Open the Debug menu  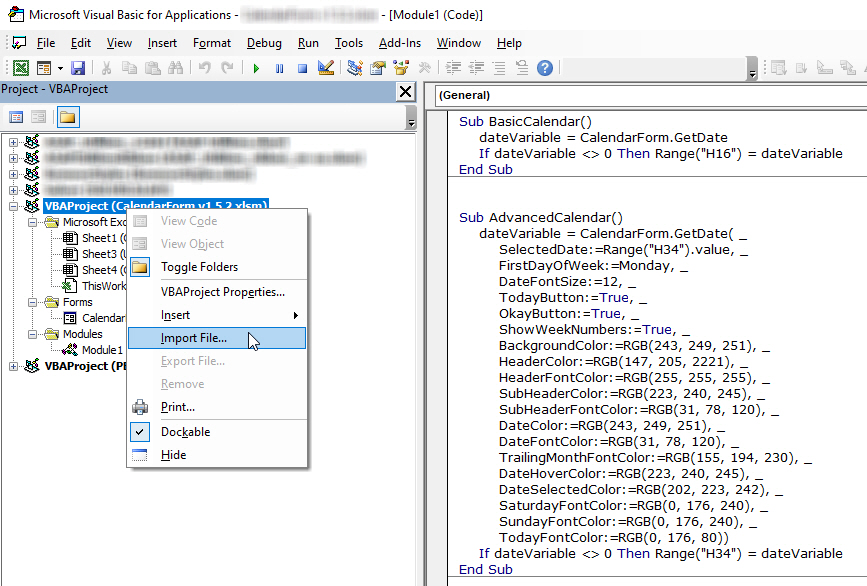[x=264, y=43]
